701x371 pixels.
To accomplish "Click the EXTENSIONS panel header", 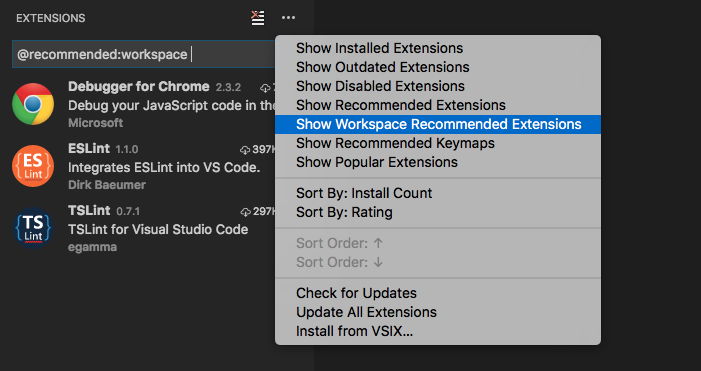I will tap(51, 18).
